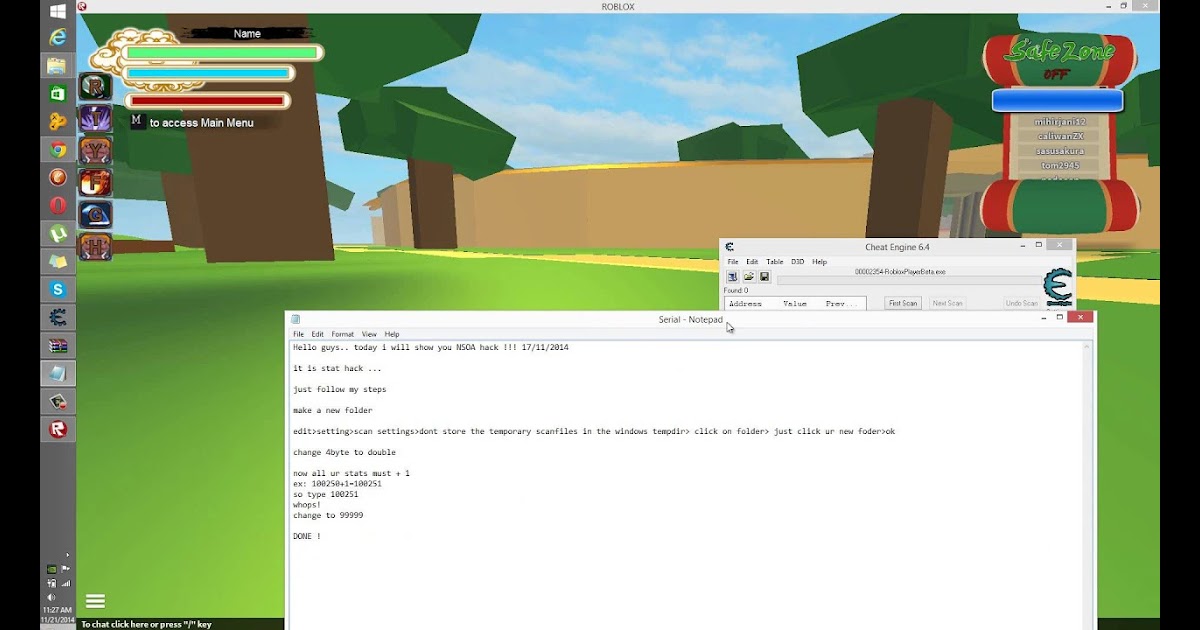
Task: Click Cheat Engine save floppy icon
Action: coord(764,276)
